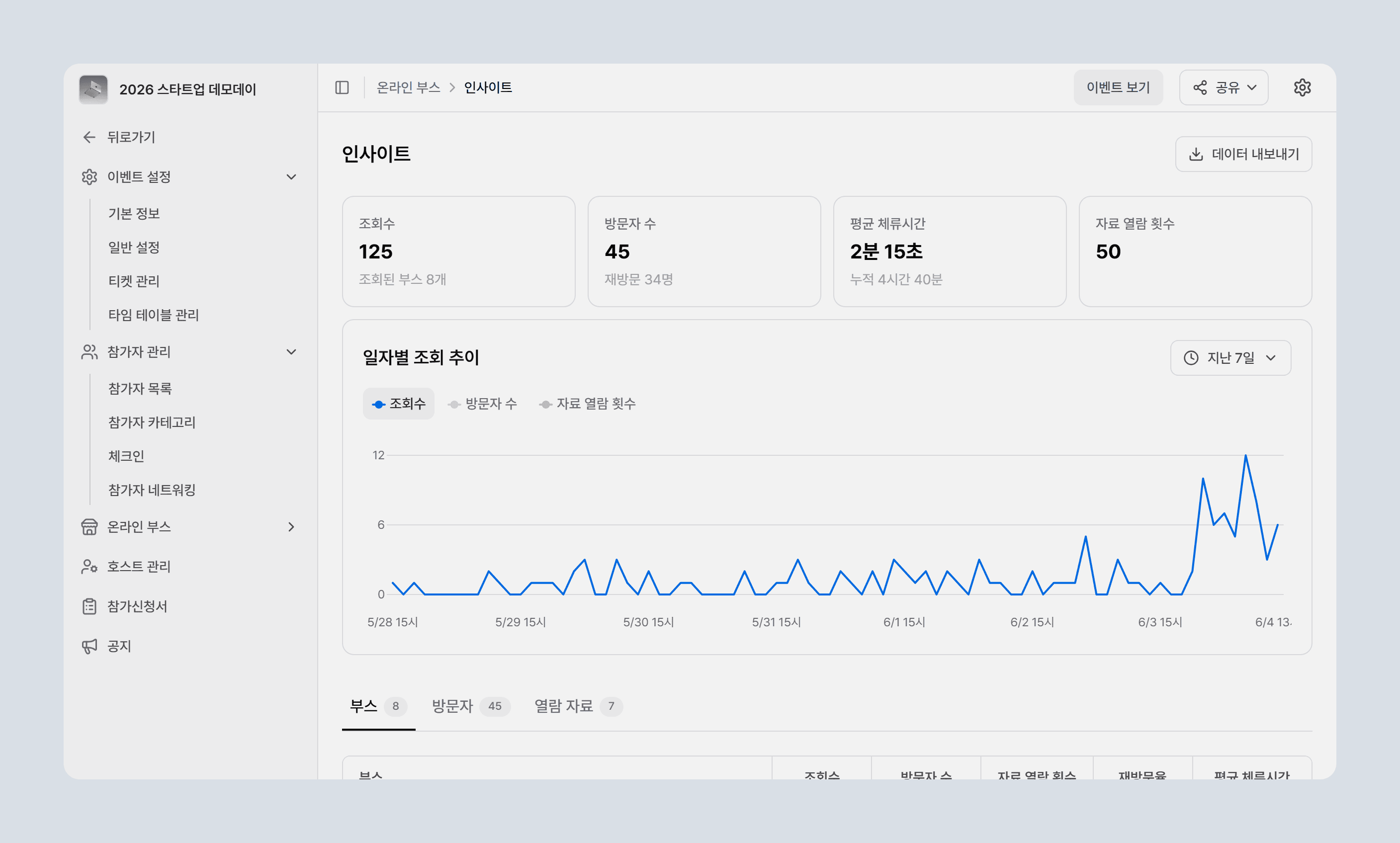Toggle the 자료 열람 횟수 chart series
Image resolution: width=1400 pixels, height=843 pixels.
pyautogui.click(x=588, y=404)
